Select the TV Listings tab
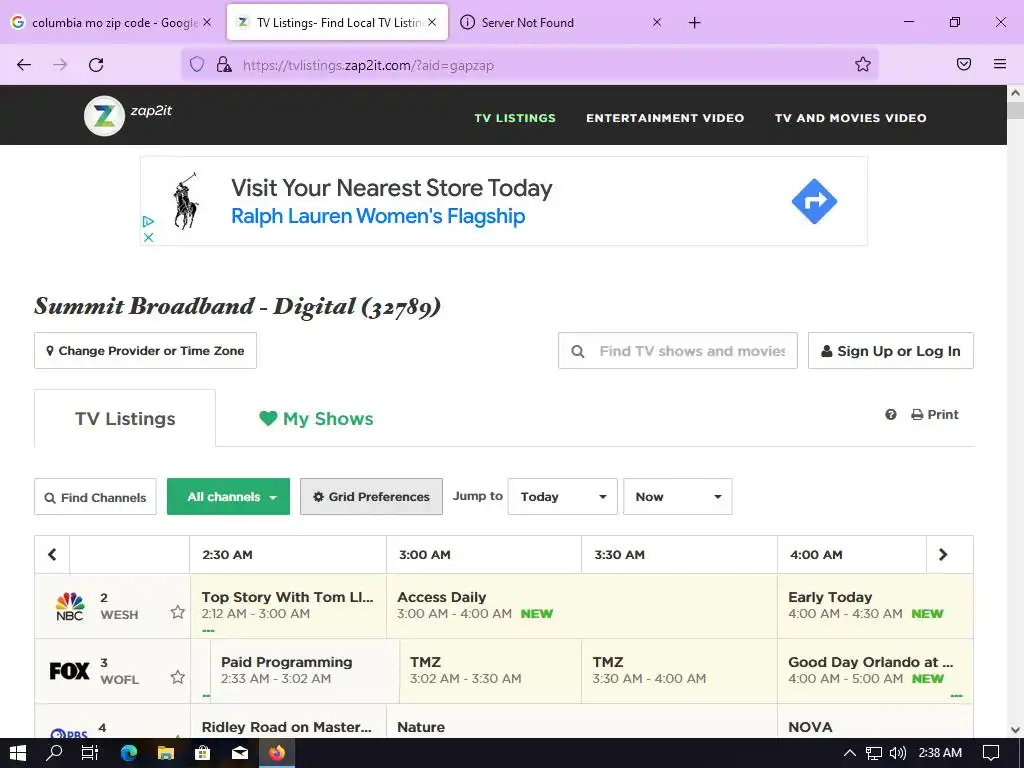Image resolution: width=1024 pixels, height=768 pixels. pos(125,419)
